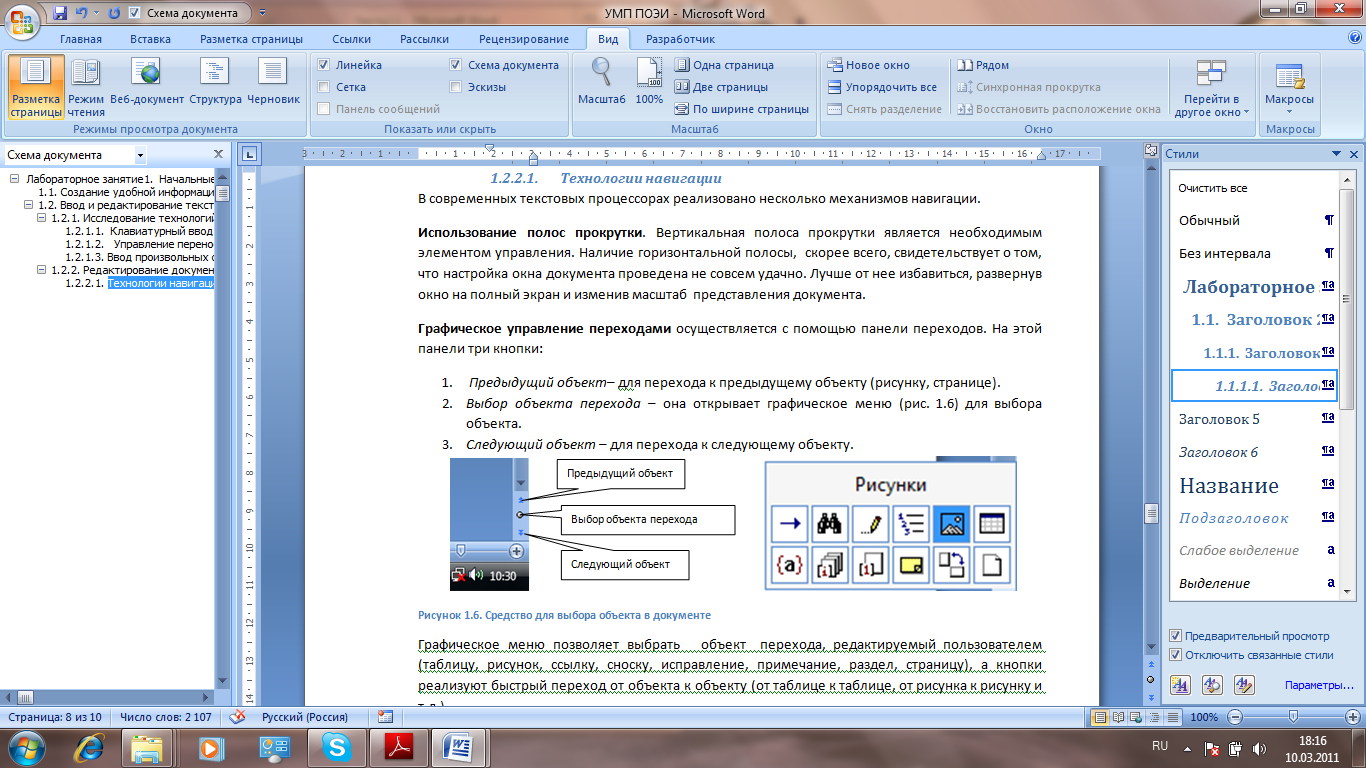Click the spelling check status bar icon
1366x768 pixels.
tap(237, 717)
